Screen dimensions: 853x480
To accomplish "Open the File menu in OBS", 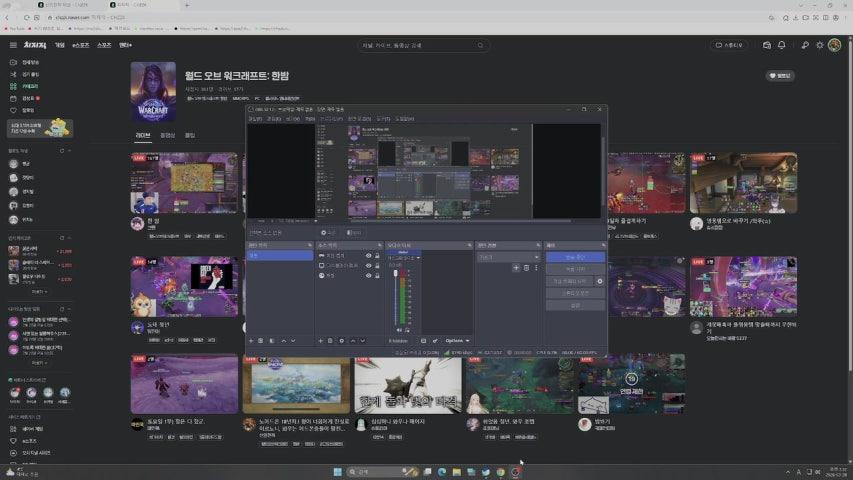I will 255,119.
